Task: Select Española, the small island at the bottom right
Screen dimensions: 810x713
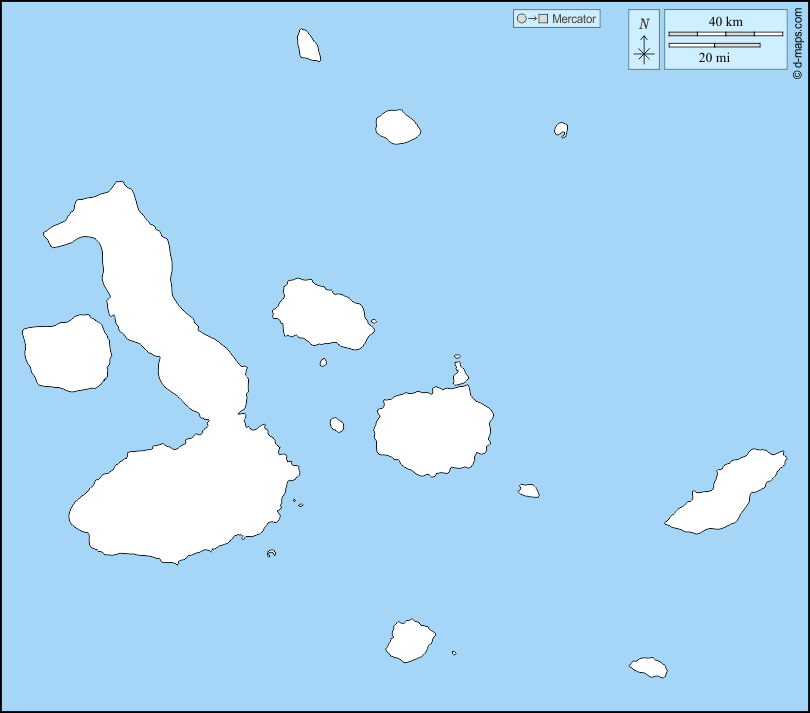Action: click(x=648, y=667)
